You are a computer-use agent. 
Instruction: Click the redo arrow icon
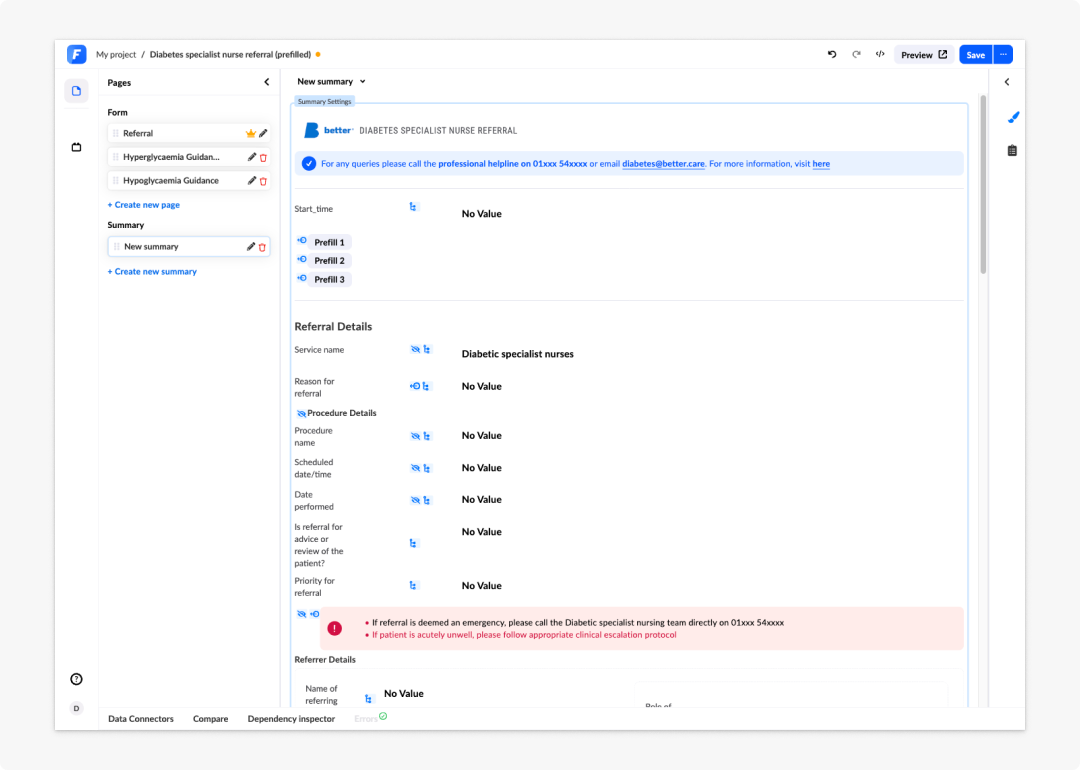(x=856, y=54)
